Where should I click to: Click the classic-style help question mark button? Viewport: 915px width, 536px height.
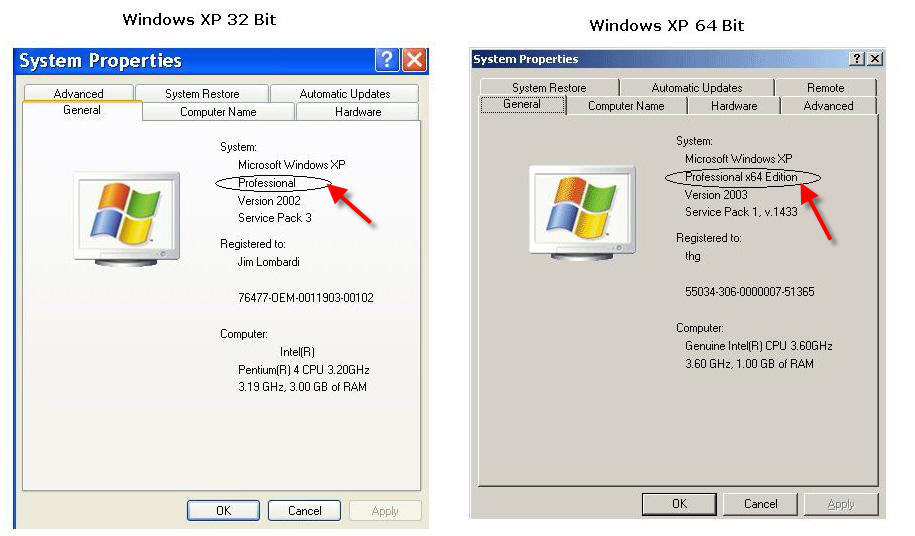857,58
